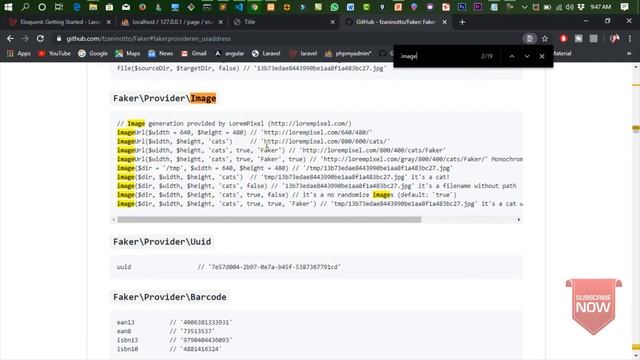This screenshot has width=640, height=360.
Task: Open the volume control in system tray
Action: 570,7
